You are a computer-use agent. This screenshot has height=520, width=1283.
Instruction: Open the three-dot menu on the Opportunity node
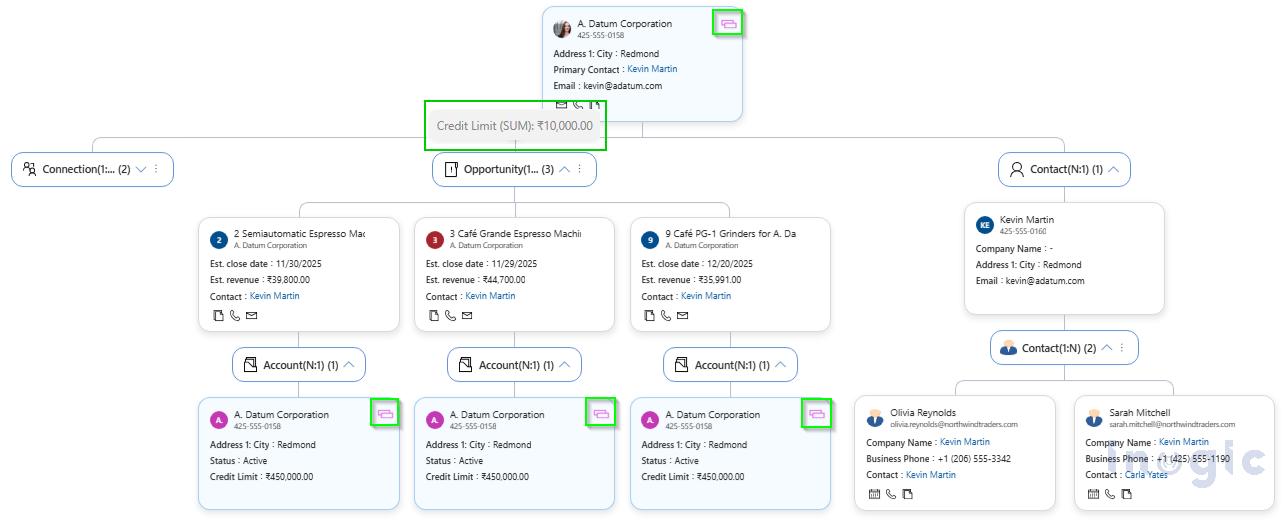(579, 169)
